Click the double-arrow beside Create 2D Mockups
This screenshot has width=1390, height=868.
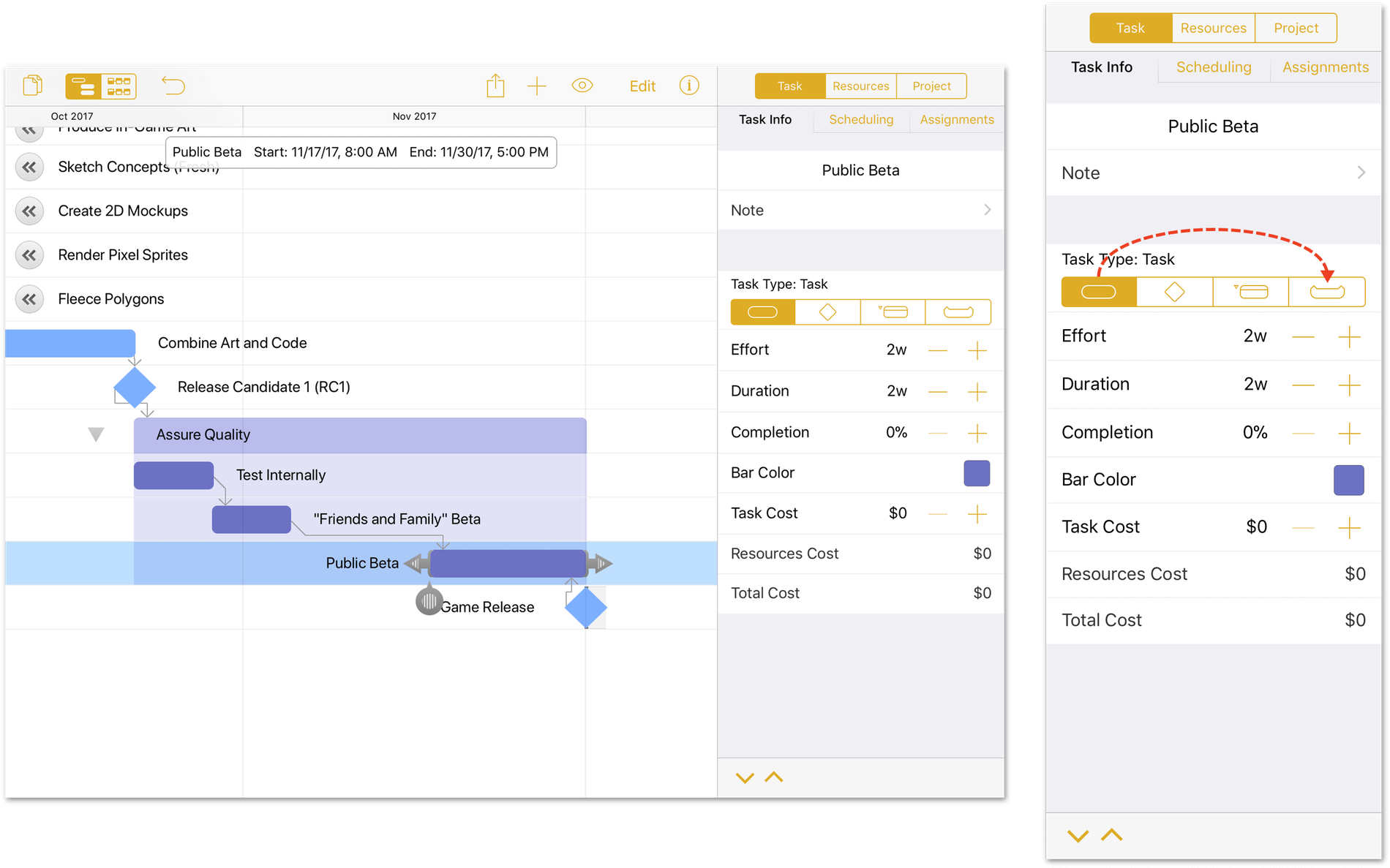[29, 211]
